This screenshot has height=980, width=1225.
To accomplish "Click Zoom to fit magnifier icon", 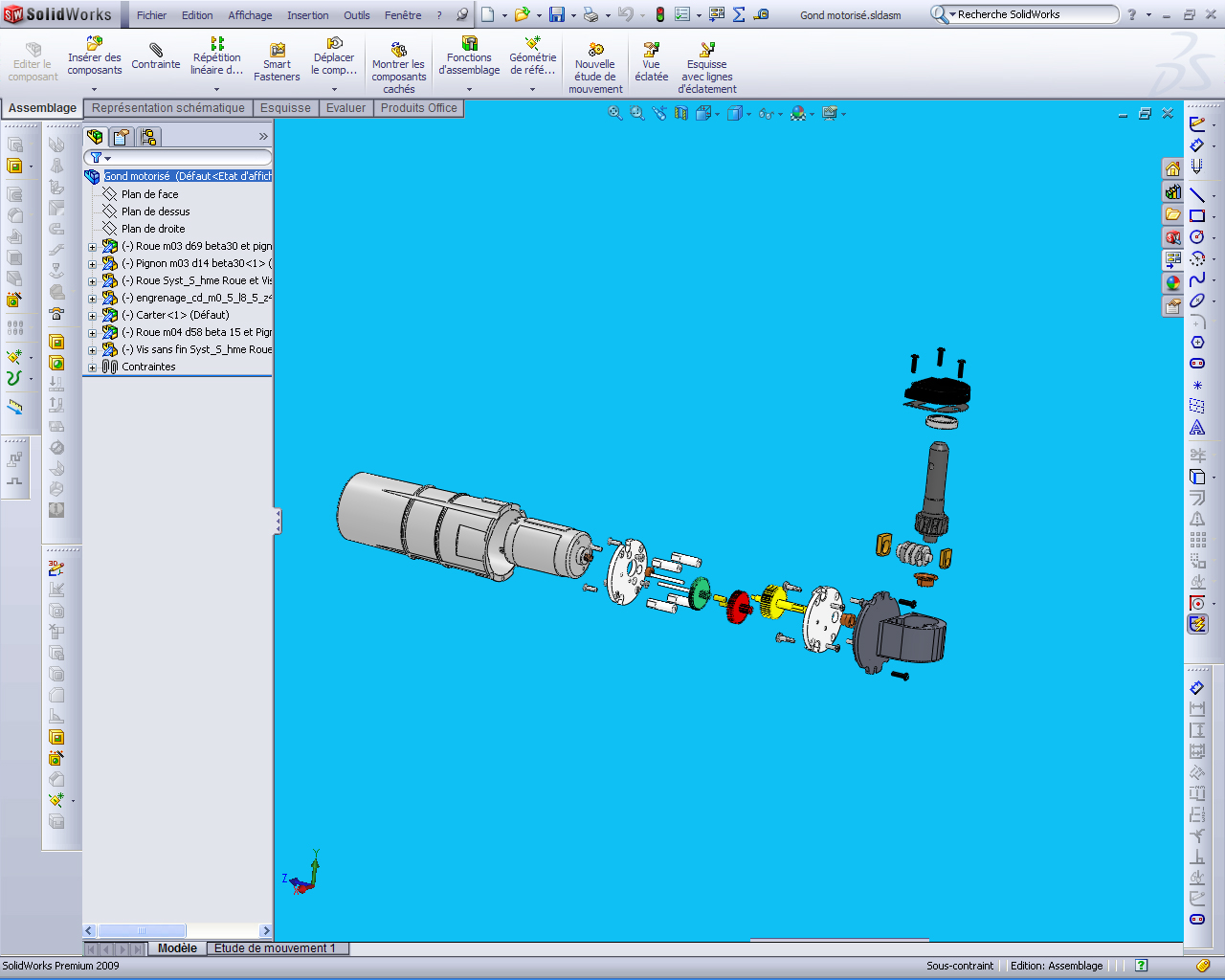I will click(615, 113).
